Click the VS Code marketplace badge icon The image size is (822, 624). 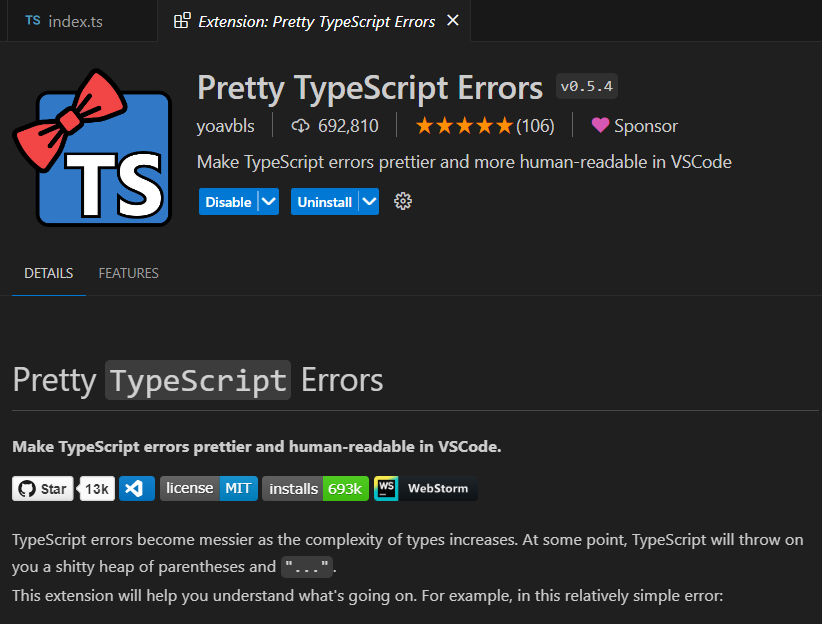pos(137,489)
